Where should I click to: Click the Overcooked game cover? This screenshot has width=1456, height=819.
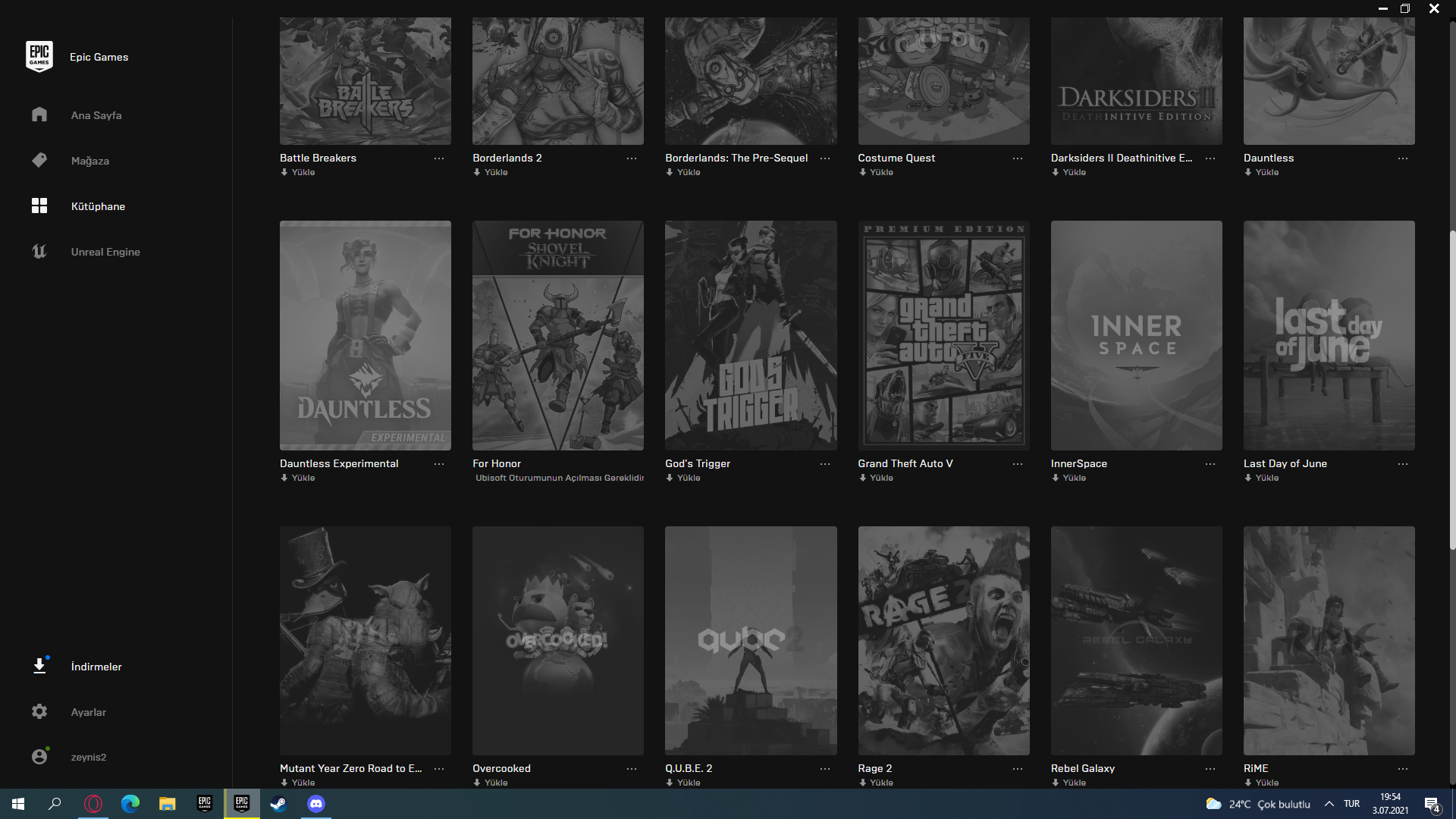pyautogui.click(x=557, y=640)
